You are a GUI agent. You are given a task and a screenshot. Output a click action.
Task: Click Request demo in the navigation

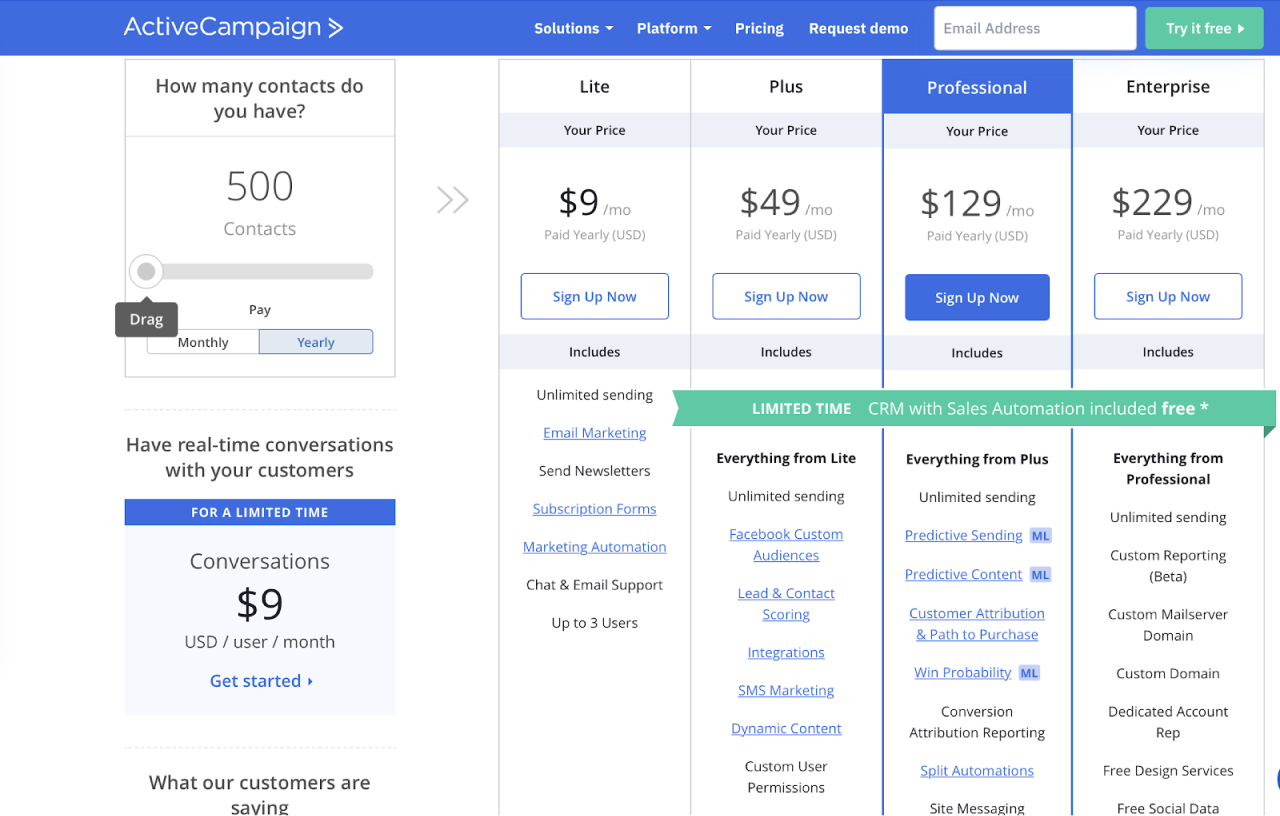tap(858, 28)
